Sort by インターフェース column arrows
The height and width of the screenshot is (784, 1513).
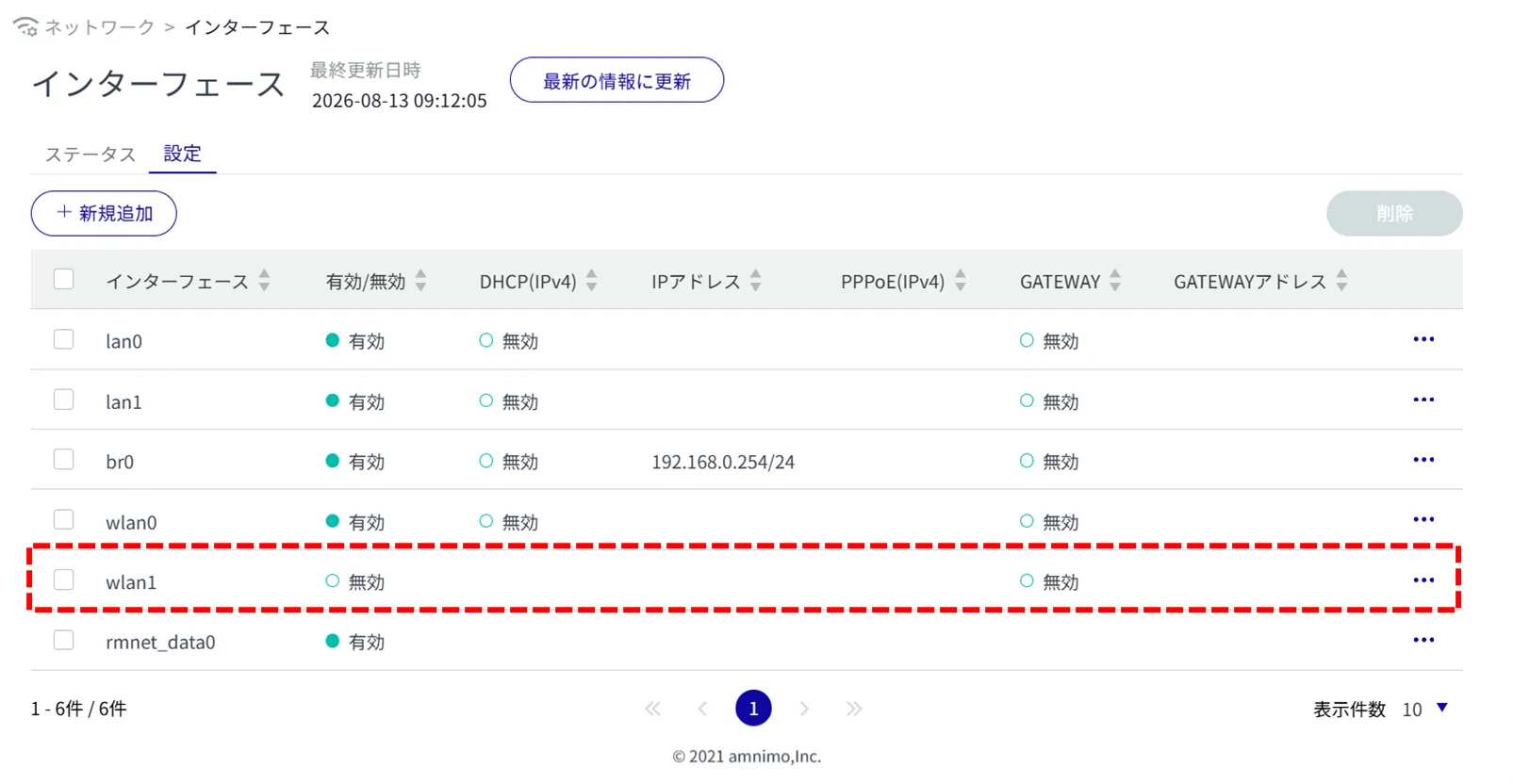click(x=264, y=280)
